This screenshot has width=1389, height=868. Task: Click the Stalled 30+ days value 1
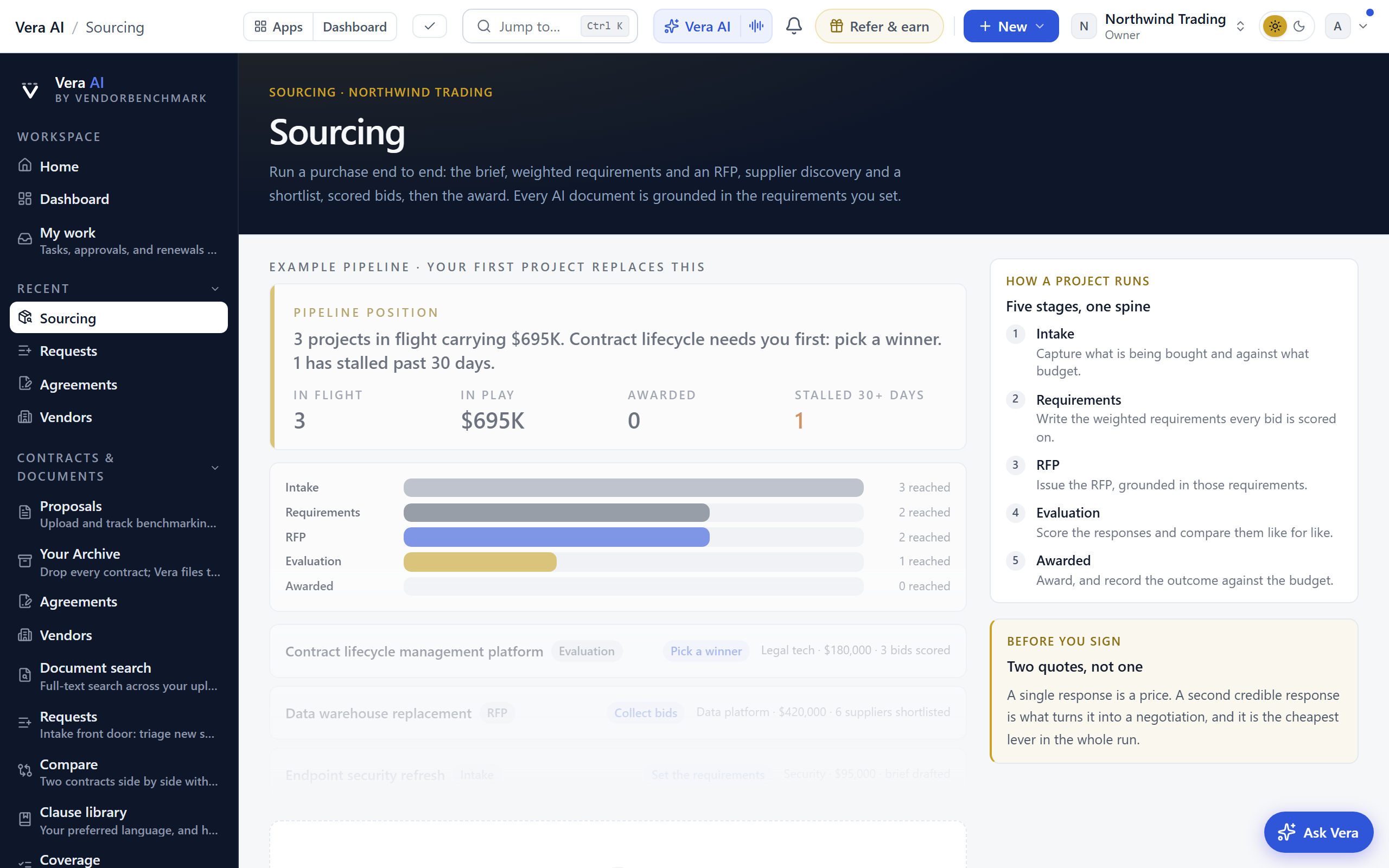[x=799, y=420]
